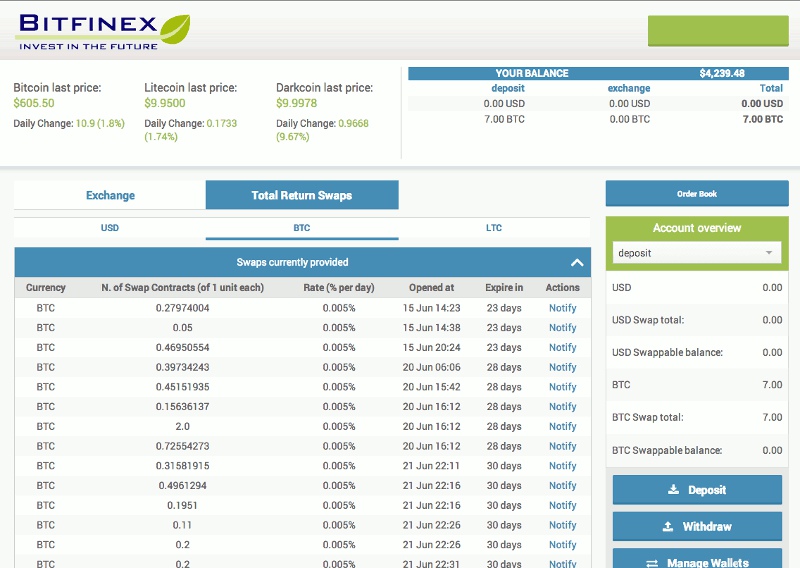Click Notify for the 0.05 BTC swap
This screenshot has height=568, width=800.
pyautogui.click(x=562, y=328)
